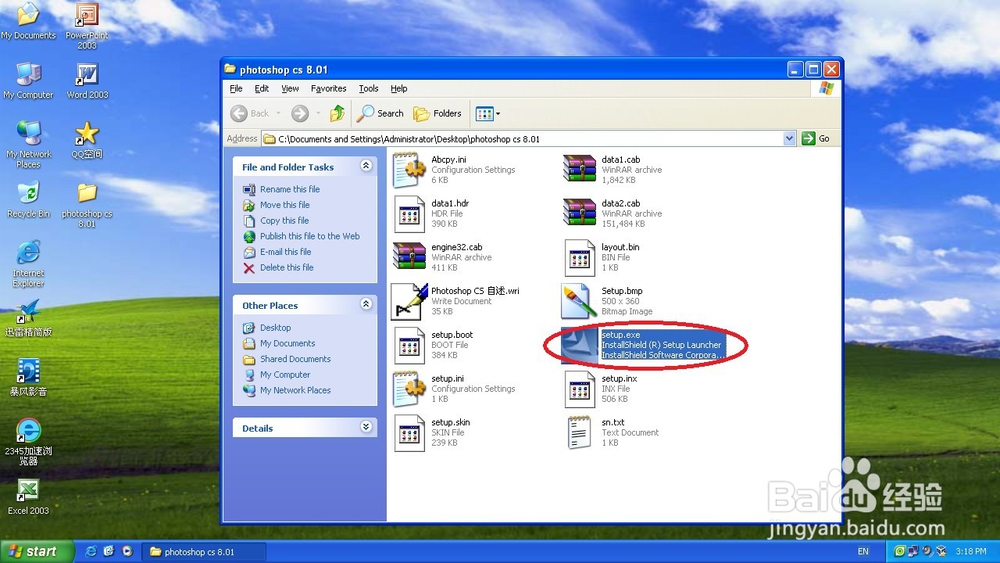The width and height of the screenshot is (1000, 563).
Task: Click the Search toolbar button
Action: 381,113
